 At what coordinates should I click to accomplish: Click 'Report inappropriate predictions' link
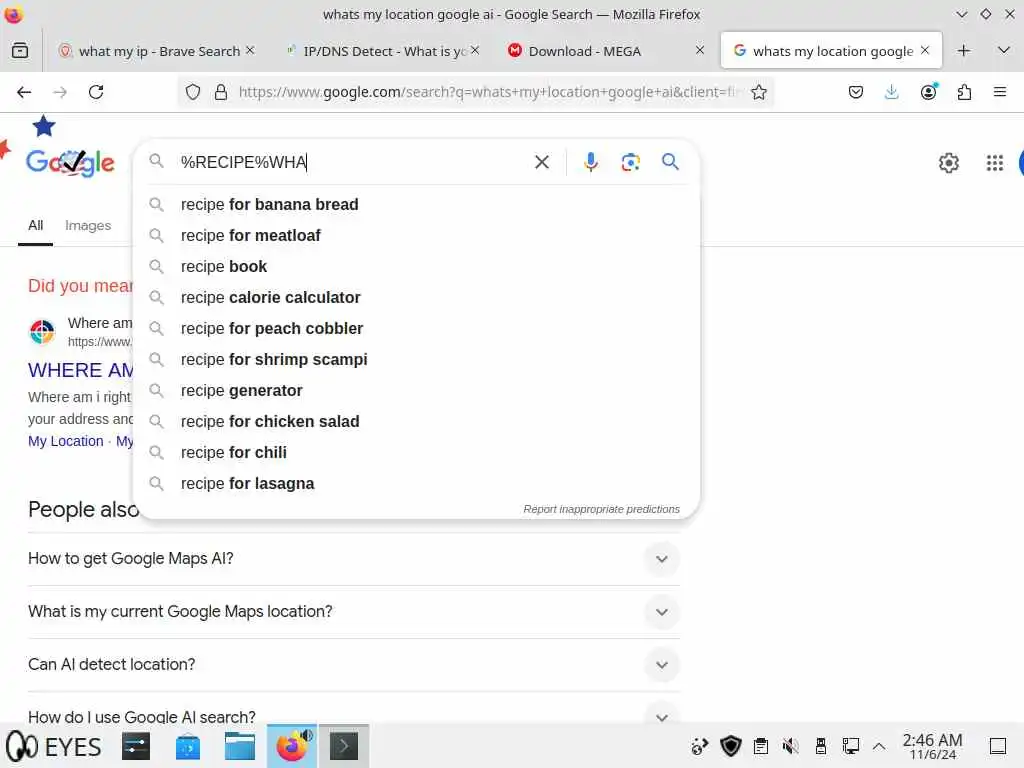click(601, 509)
